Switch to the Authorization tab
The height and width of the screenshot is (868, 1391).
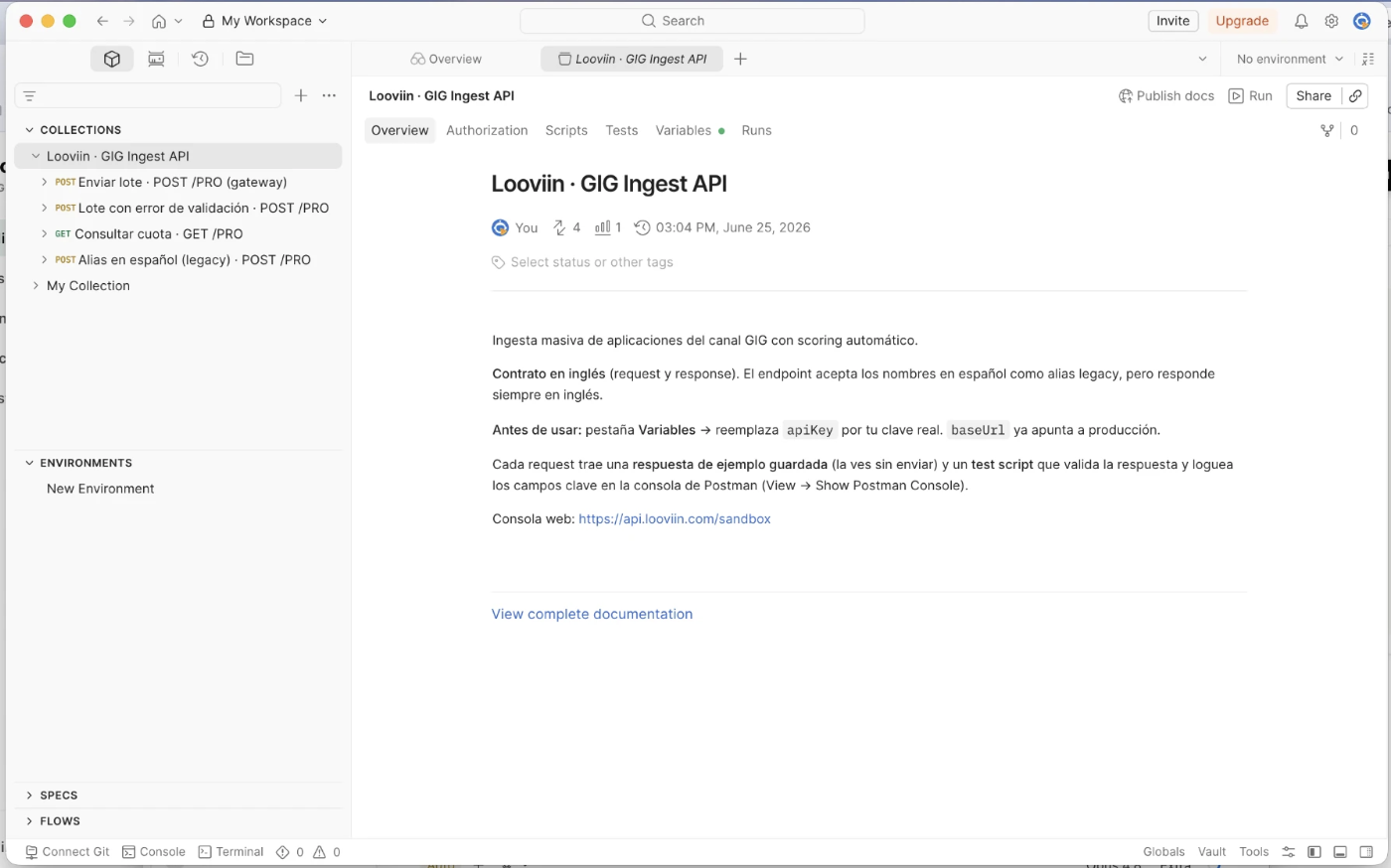(487, 130)
